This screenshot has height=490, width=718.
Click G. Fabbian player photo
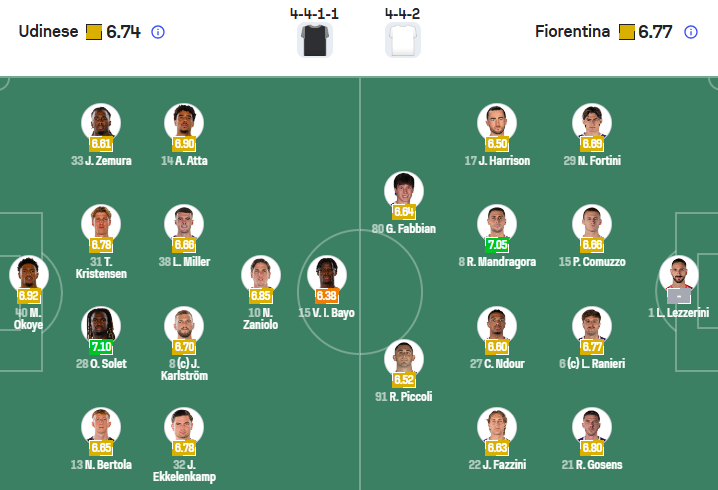coord(404,190)
